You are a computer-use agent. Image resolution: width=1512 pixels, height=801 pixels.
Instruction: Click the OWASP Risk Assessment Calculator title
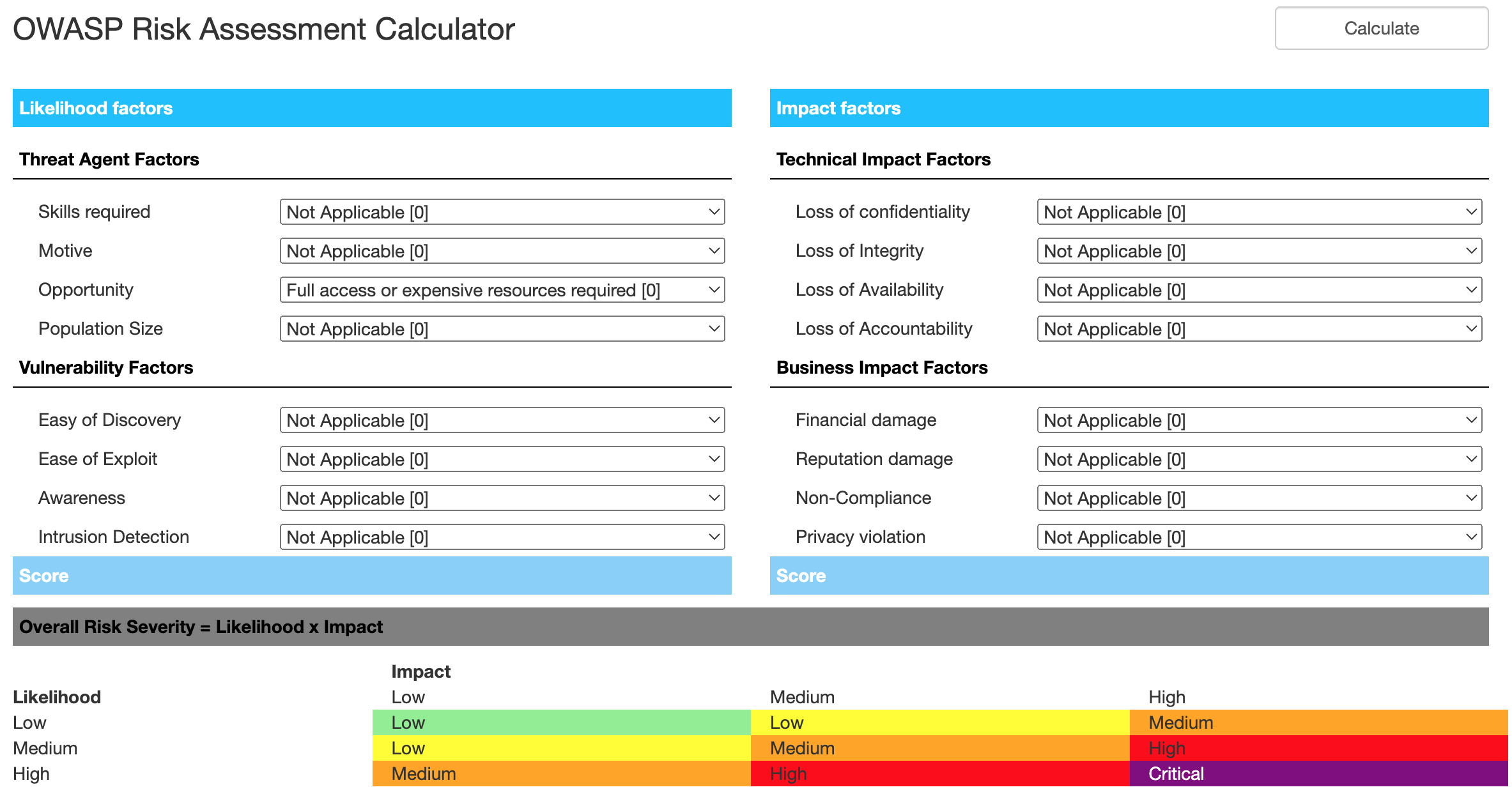(264, 29)
